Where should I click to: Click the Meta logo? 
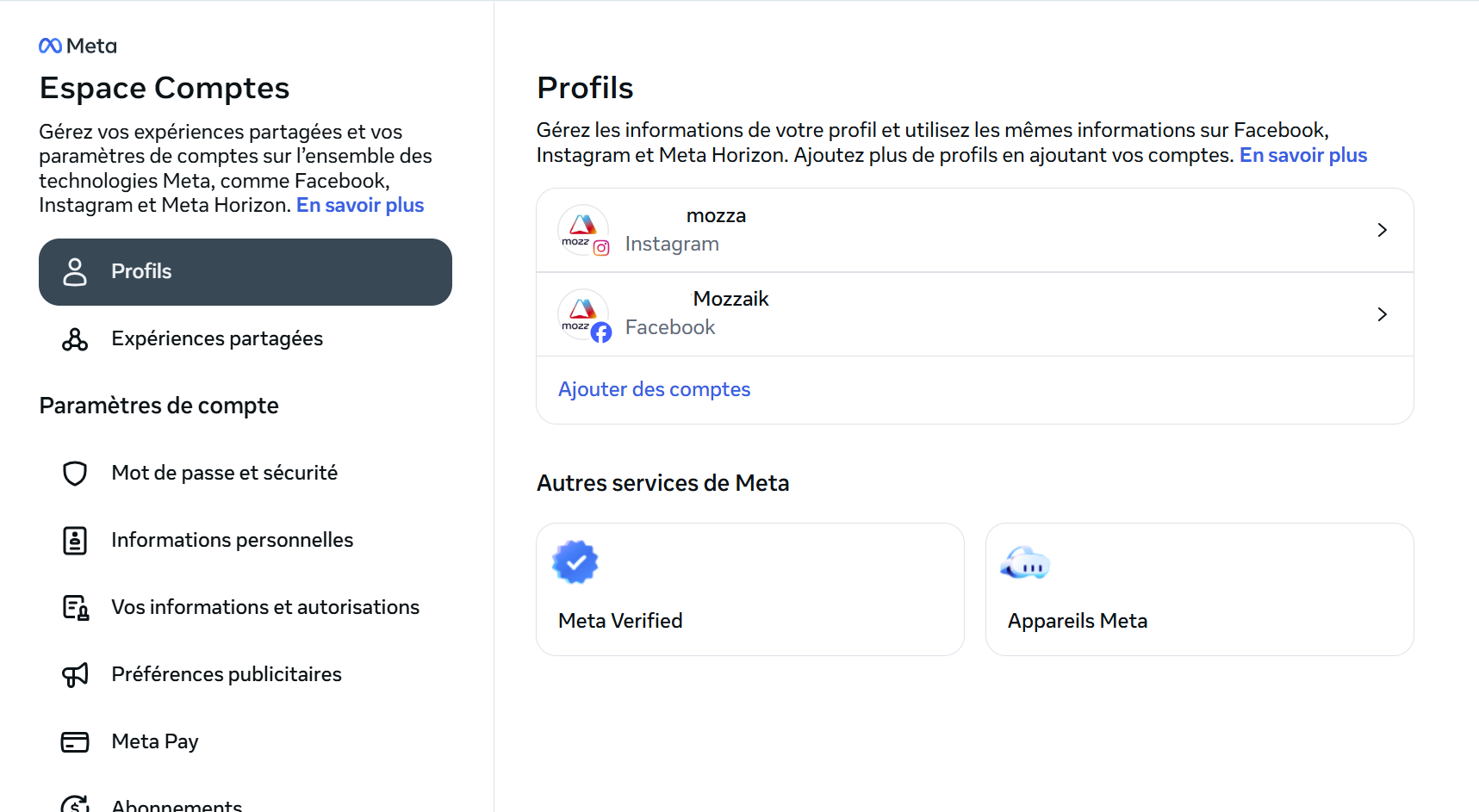78,46
